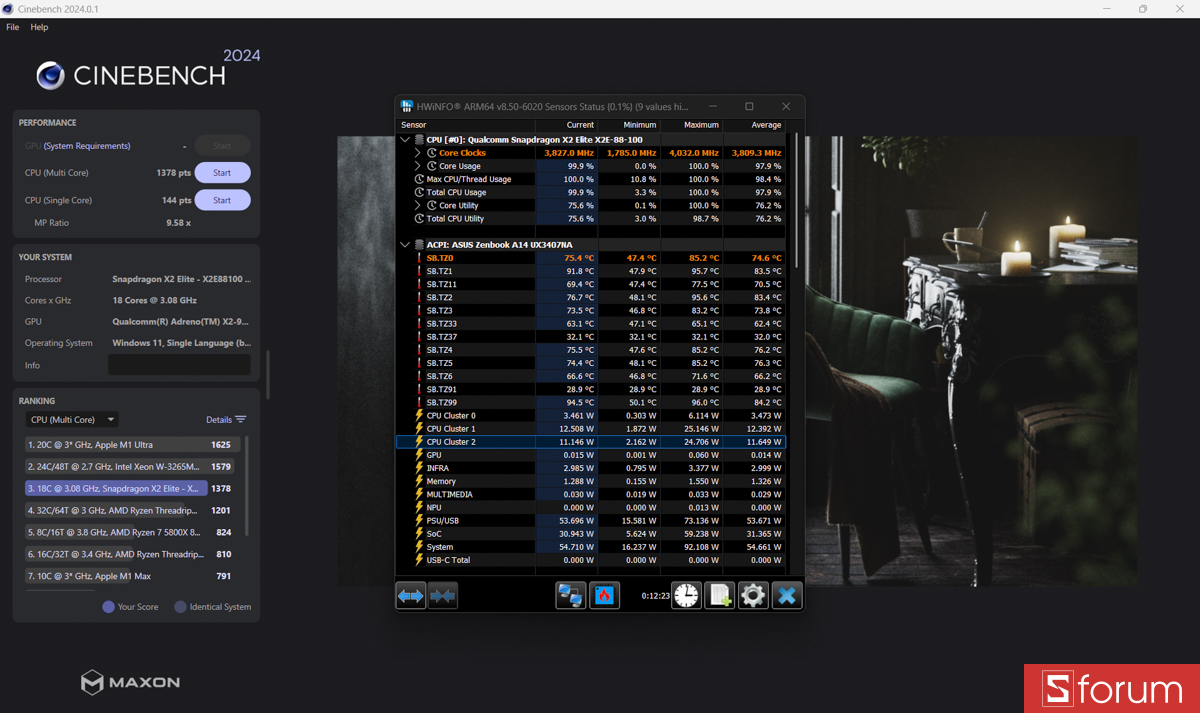Click the Minimum column header
This screenshot has width=1200, height=713.
[629, 125]
